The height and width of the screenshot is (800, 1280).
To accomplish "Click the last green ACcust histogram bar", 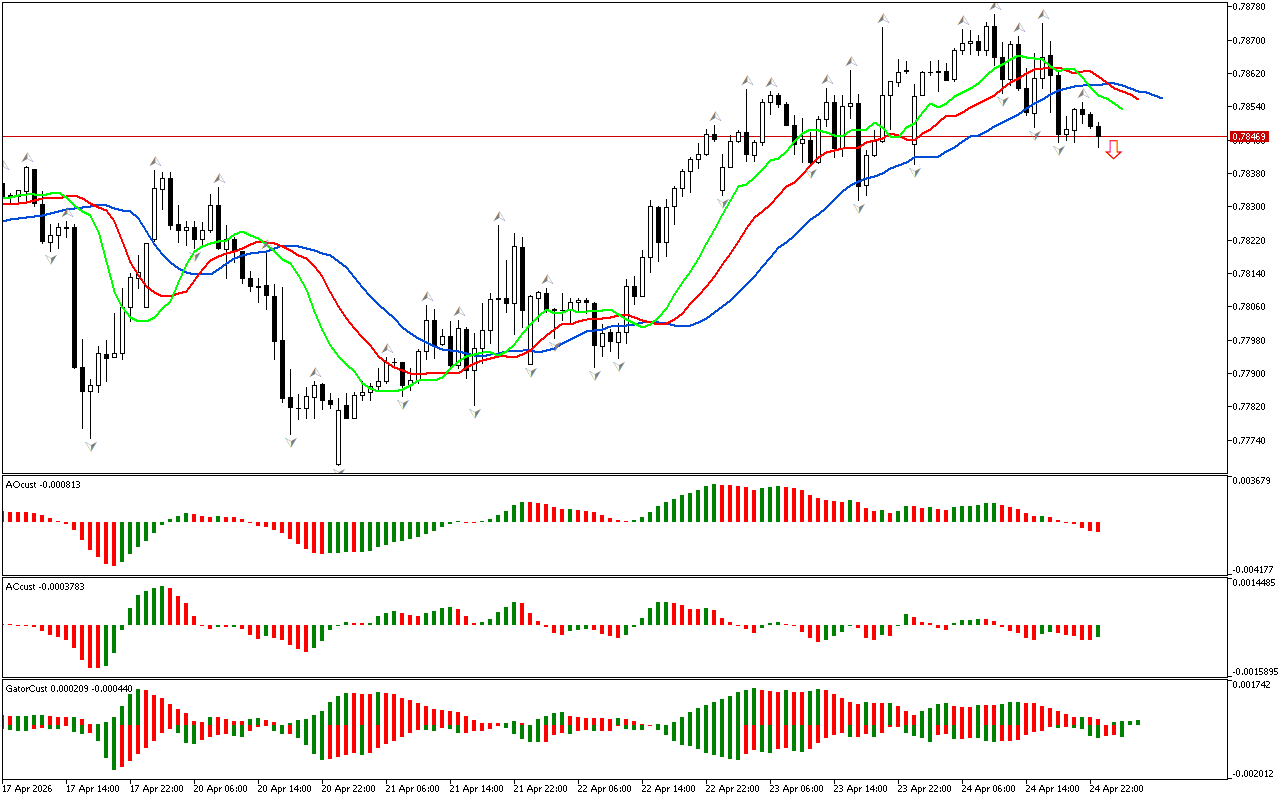I will pos(1097,631).
